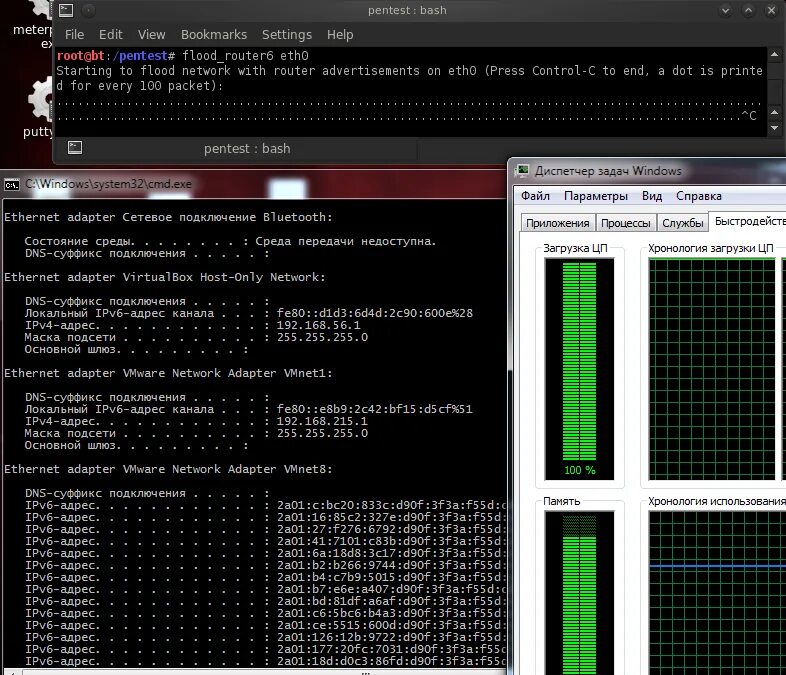Viewport: 786px width, 675px height.
Task: Click the terminal scrollbar down arrow
Action: pyautogui.click(x=774, y=128)
